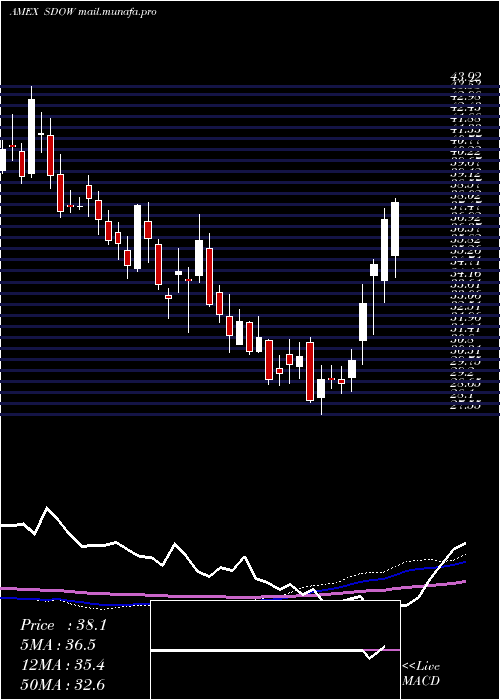Select the '5MA : 36.5' value

point(58,645)
